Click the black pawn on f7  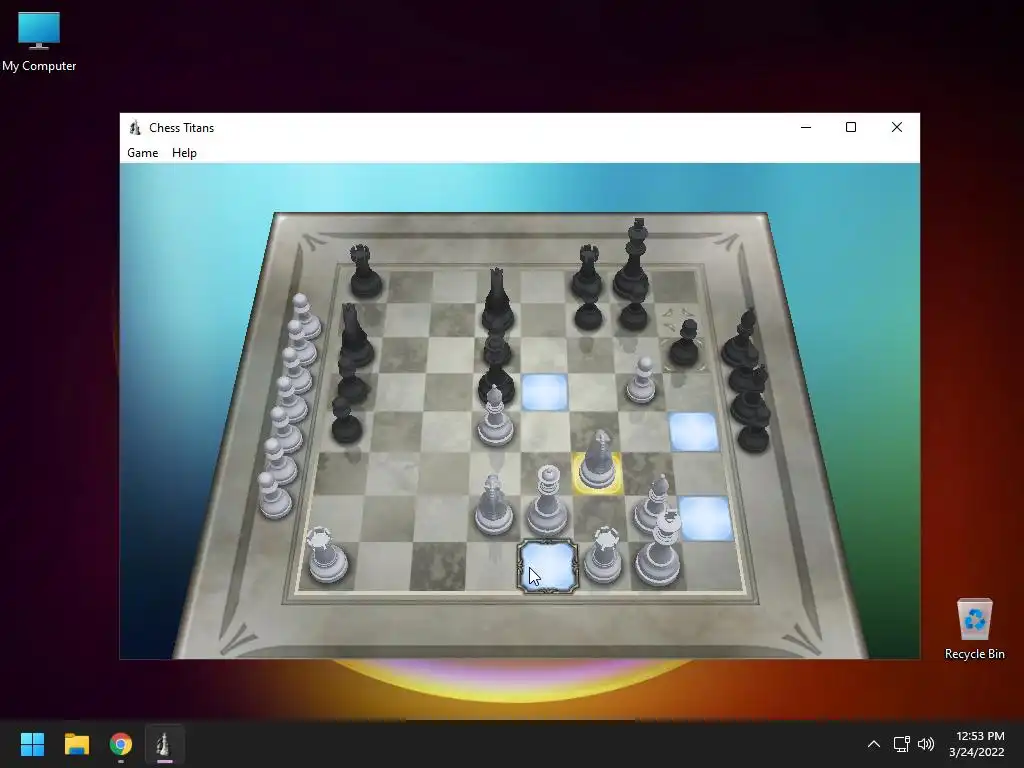point(588,313)
